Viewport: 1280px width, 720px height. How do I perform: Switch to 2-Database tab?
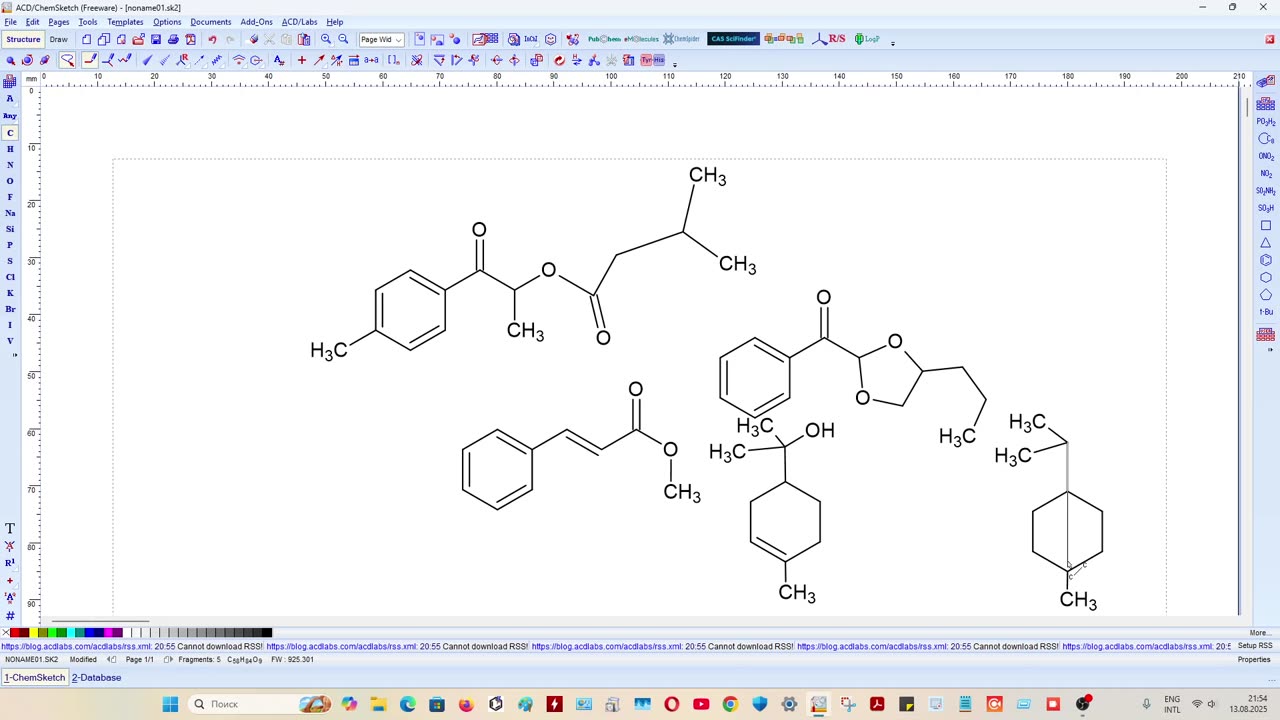coord(96,678)
